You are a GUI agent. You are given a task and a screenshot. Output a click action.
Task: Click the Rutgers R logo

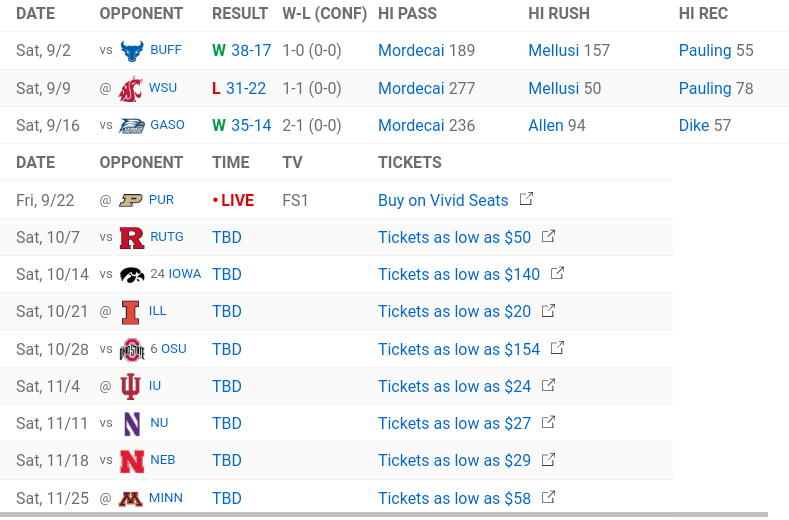click(x=131, y=238)
